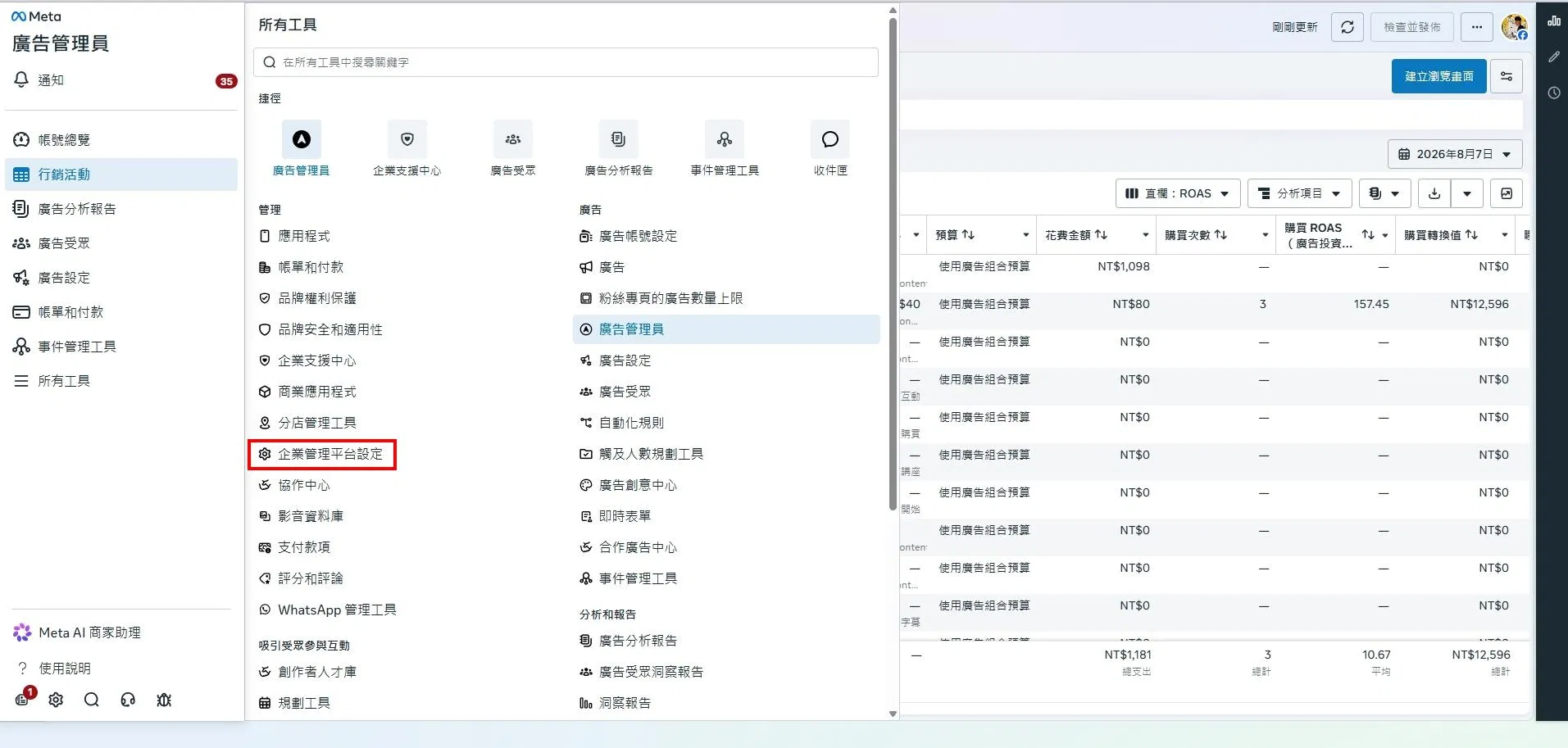Screen dimensions: 1568x748
Task: Open 廣告創意中心 in the tools list
Action: (628, 485)
